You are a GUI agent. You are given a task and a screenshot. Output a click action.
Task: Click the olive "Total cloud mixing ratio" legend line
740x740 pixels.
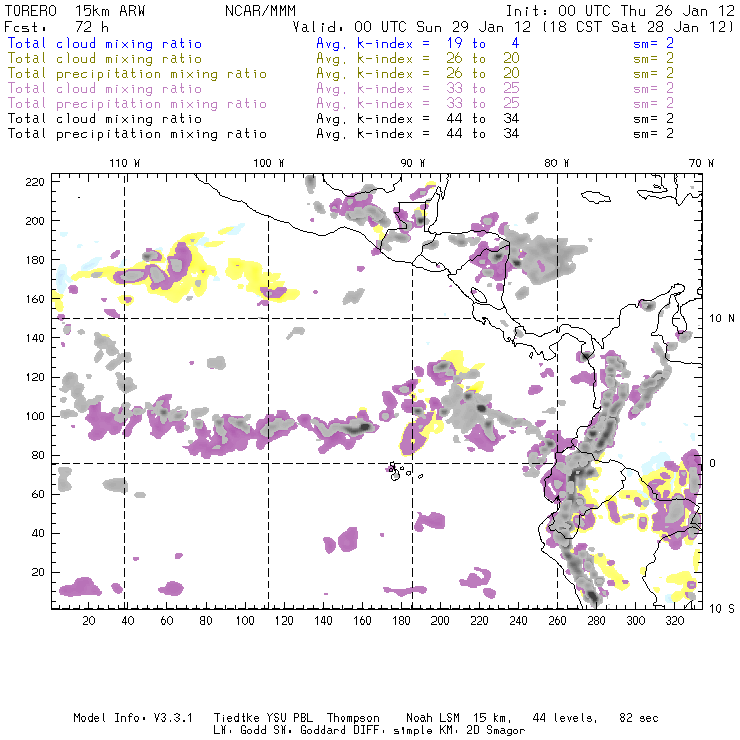point(105,59)
